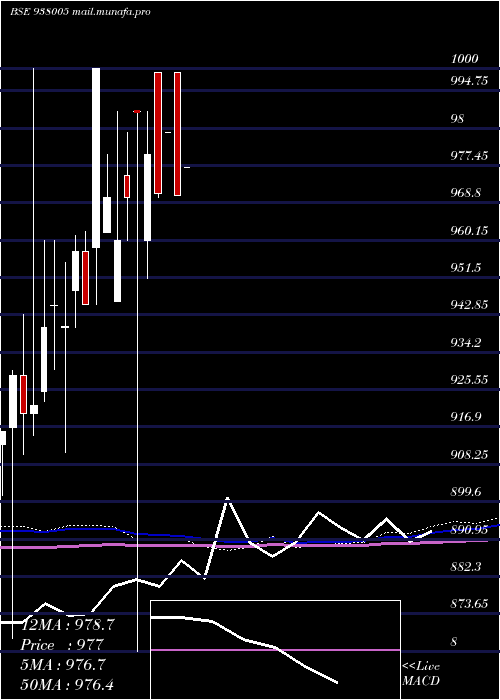The width and height of the screenshot is (500, 700).
Task: Select the 1000 price axis label
Action: click(464, 59)
